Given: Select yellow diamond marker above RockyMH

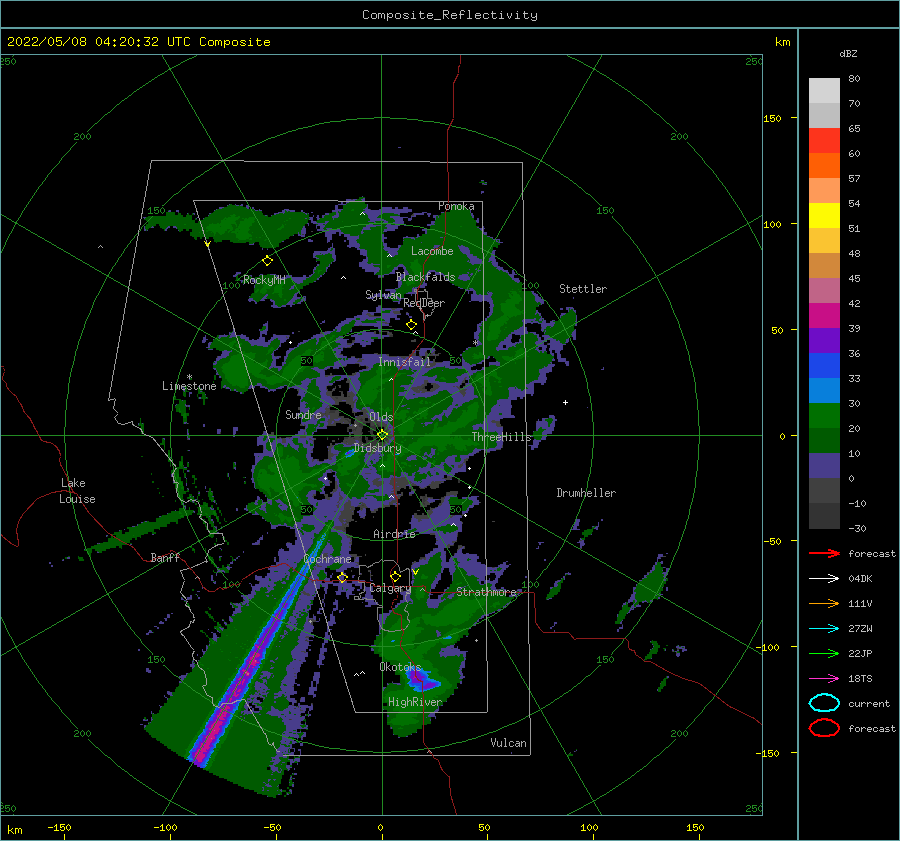Looking at the screenshot, I should [x=267, y=261].
